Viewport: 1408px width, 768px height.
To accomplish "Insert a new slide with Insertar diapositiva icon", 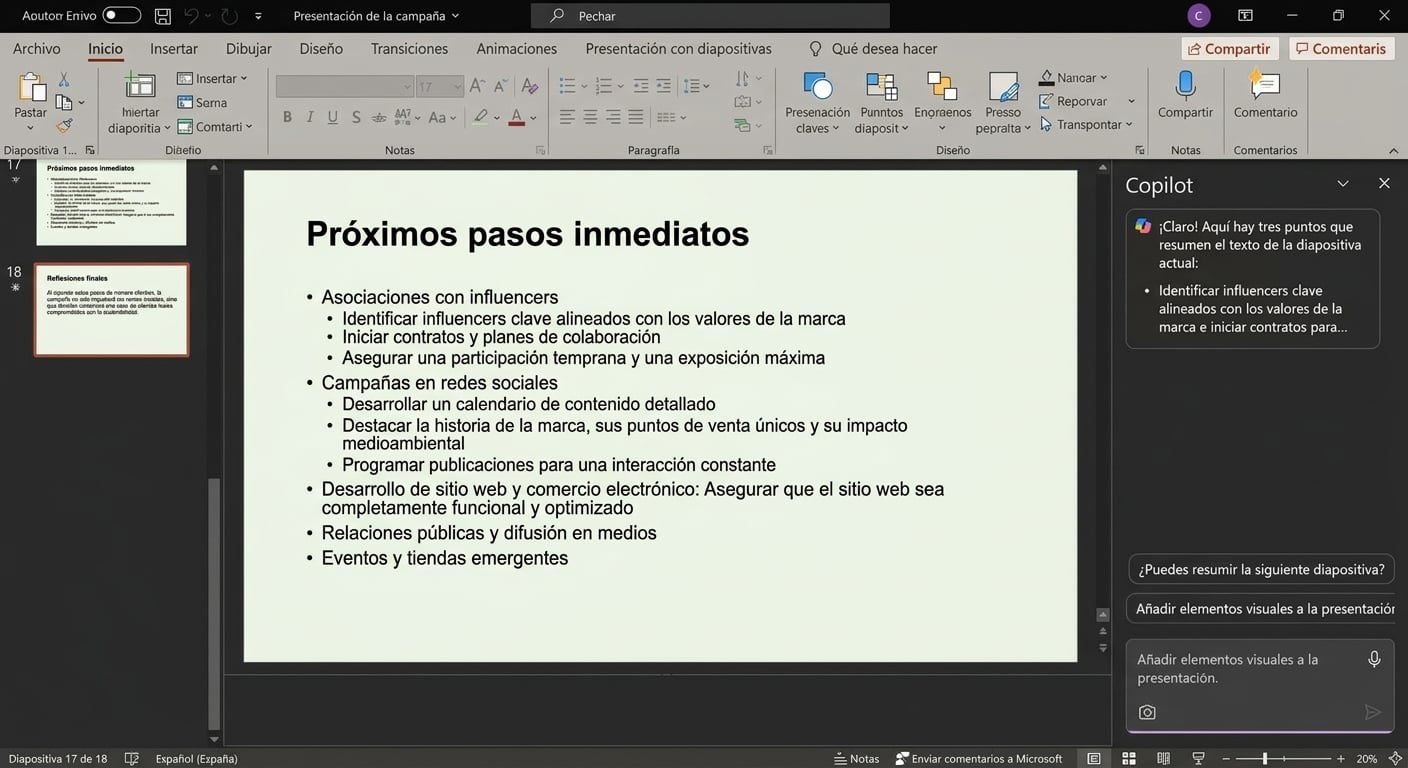I will point(140,87).
